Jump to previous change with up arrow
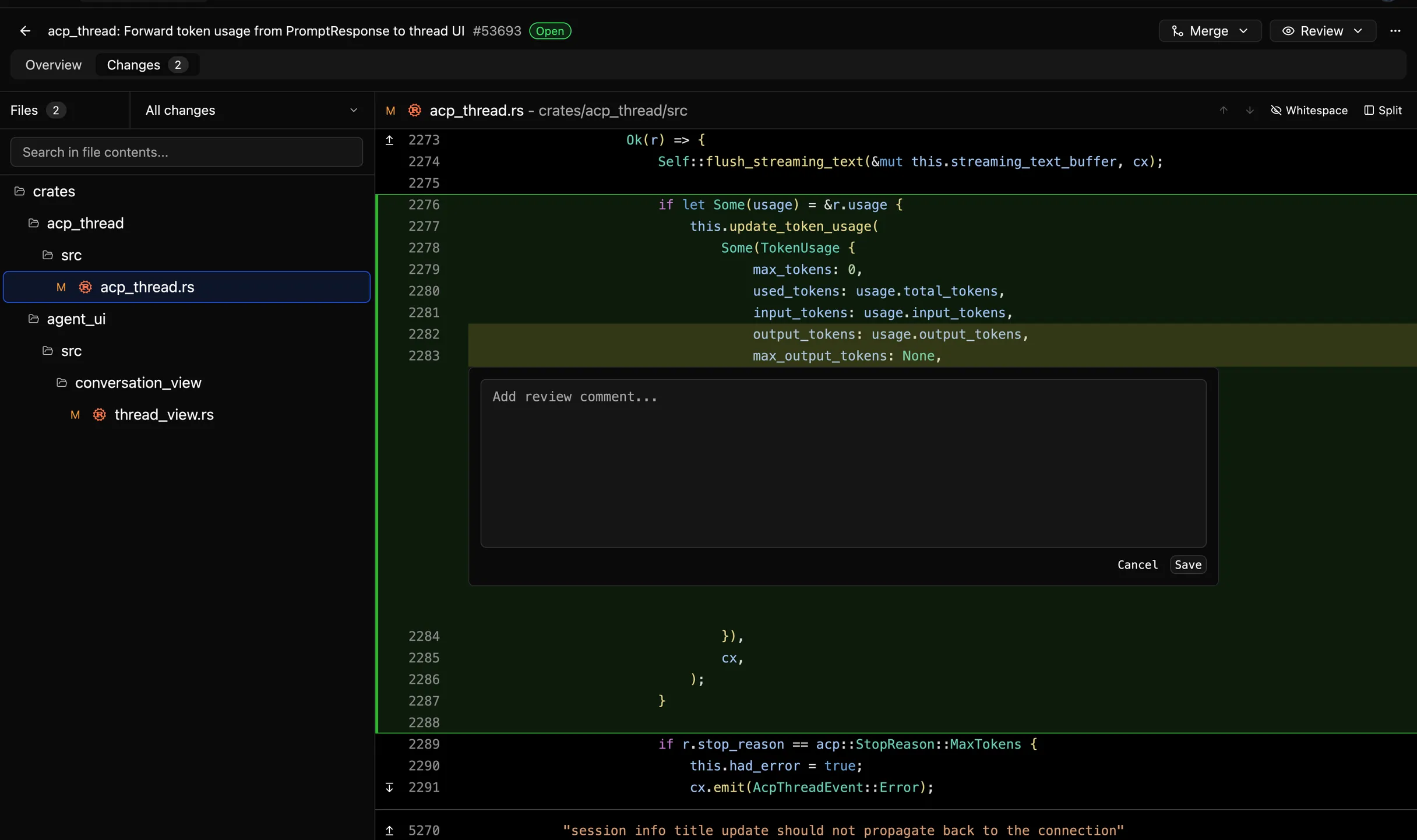Screen dimensions: 1417x840 [x=1224, y=110]
